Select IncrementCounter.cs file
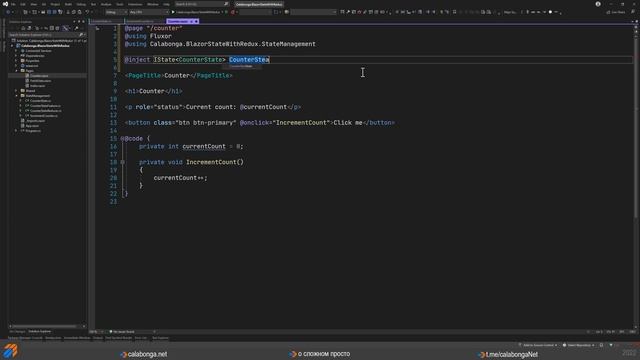Viewport: 640px width, 360px height. pyautogui.click(x=43, y=116)
